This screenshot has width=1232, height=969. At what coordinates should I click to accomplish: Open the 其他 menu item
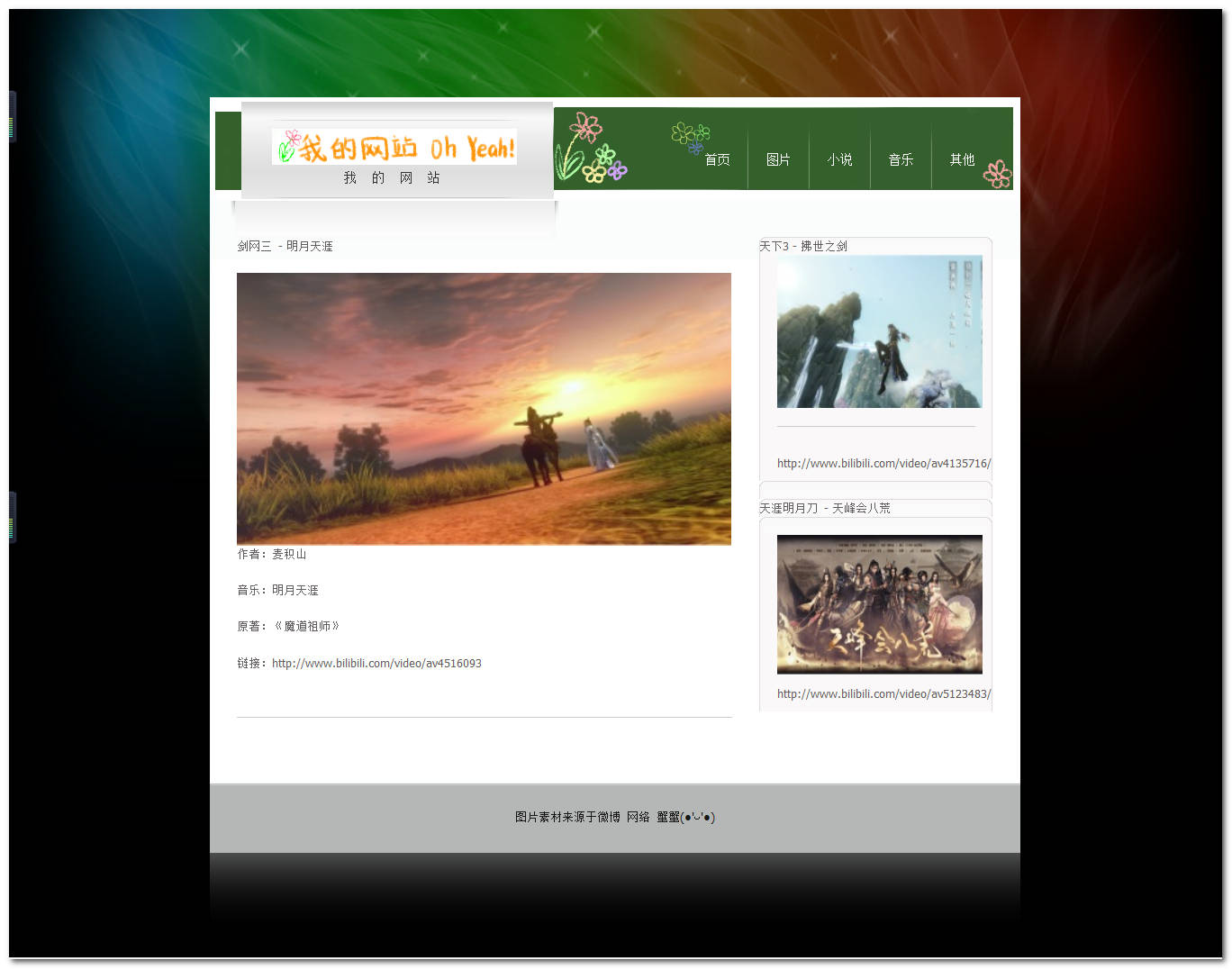point(962,159)
